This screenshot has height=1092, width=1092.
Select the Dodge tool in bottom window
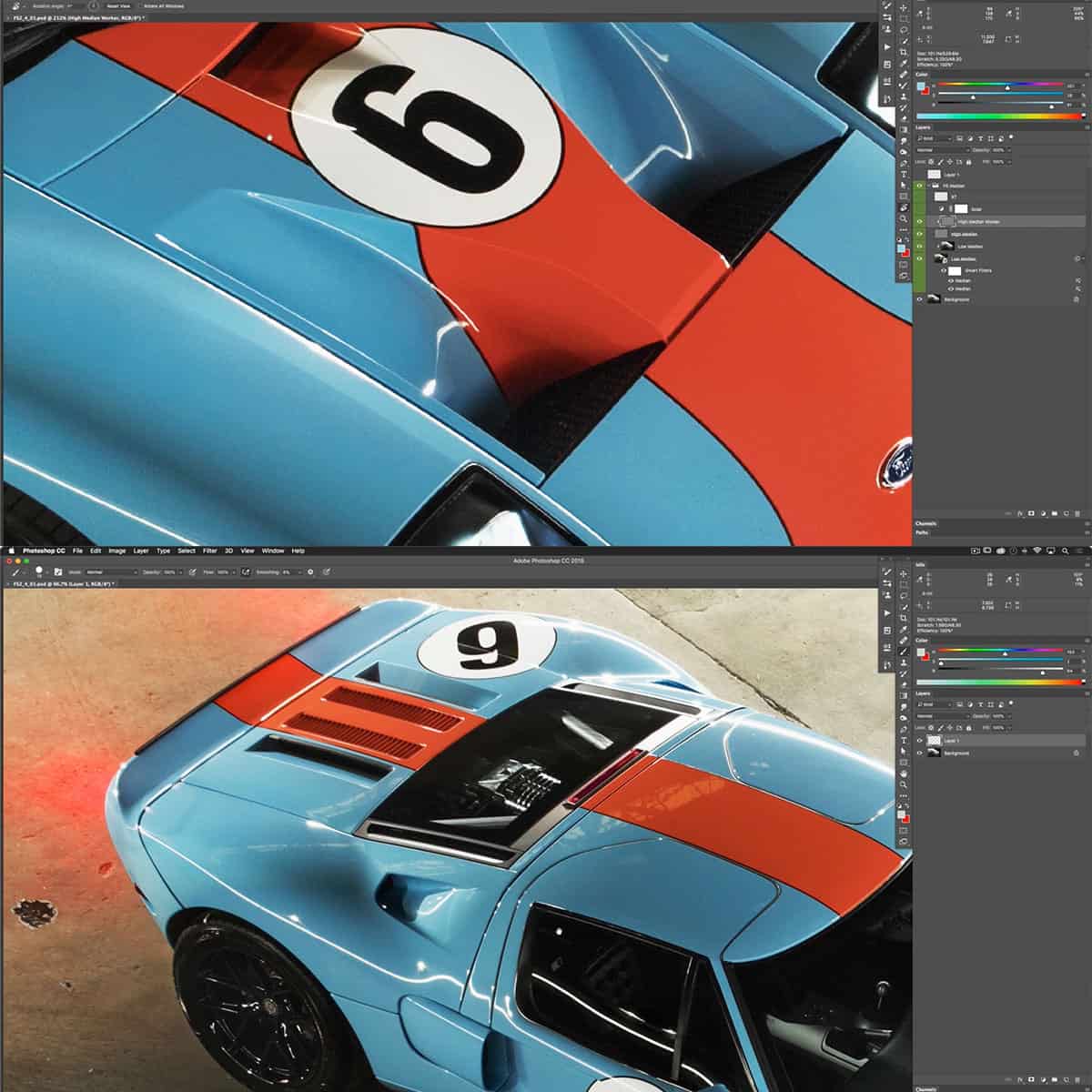click(904, 718)
